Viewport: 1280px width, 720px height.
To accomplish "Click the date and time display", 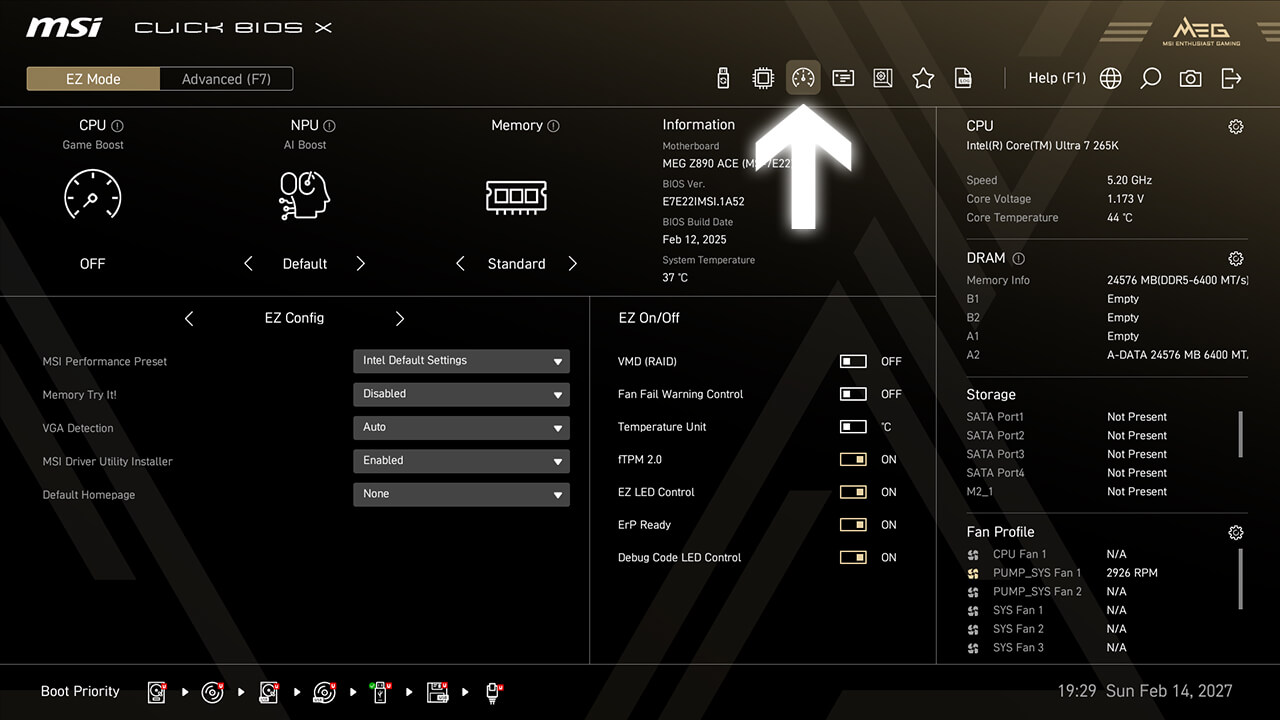I will click(1145, 691).
